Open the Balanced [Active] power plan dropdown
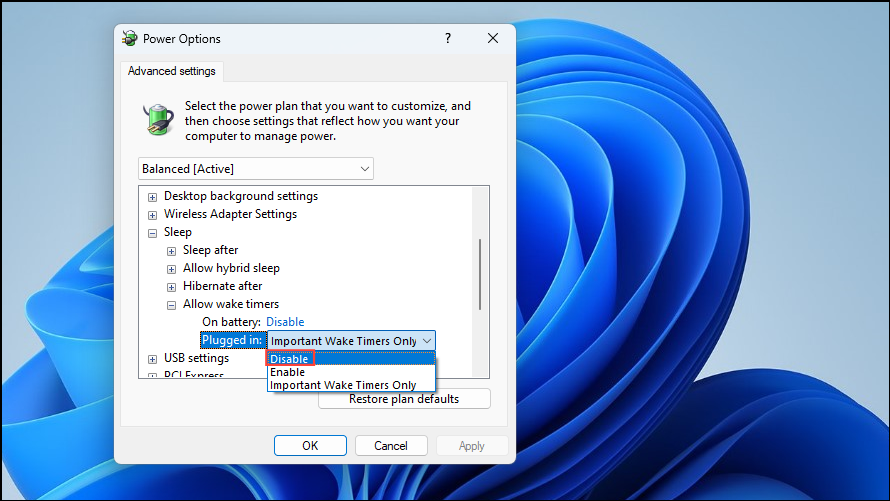Image resolution: width=890 pixels, height=501 pixels. [255, 169]
